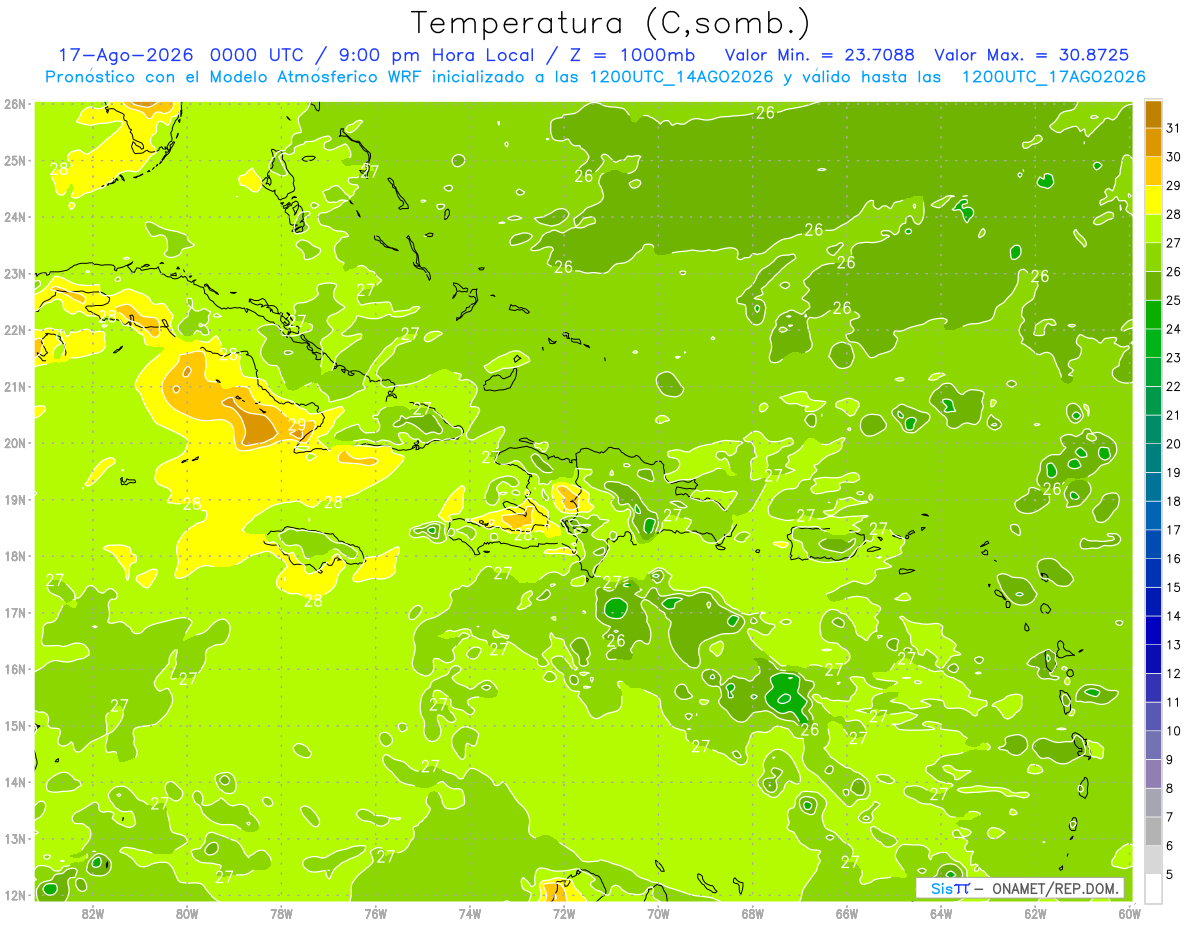Screen dimensions: 1200x927
Task: Click the legend value label '10'
Action: (1174, 731)
